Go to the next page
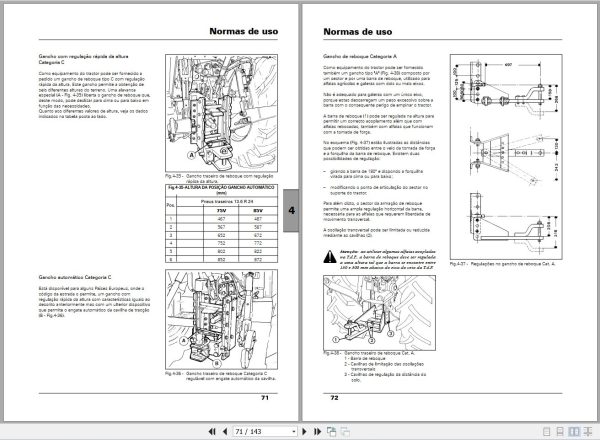The image size is (600, 440). pyautogui.click(x=305, y=432)
